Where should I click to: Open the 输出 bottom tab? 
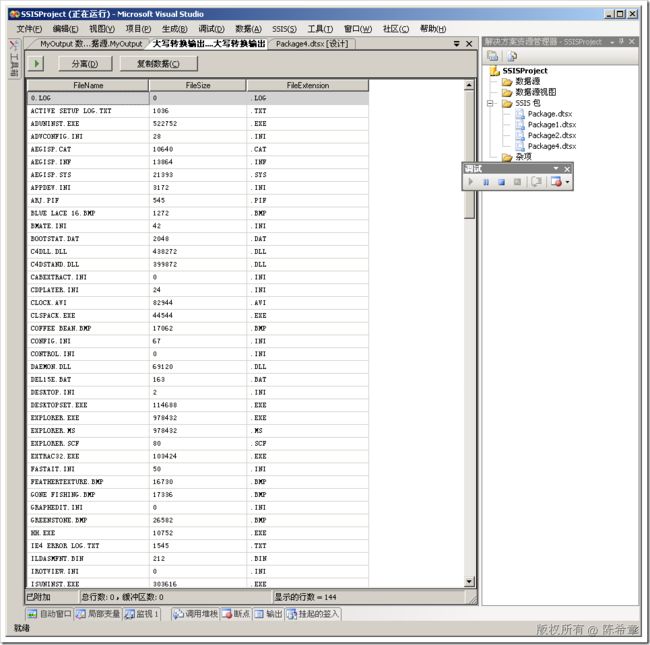pos(268,614)
